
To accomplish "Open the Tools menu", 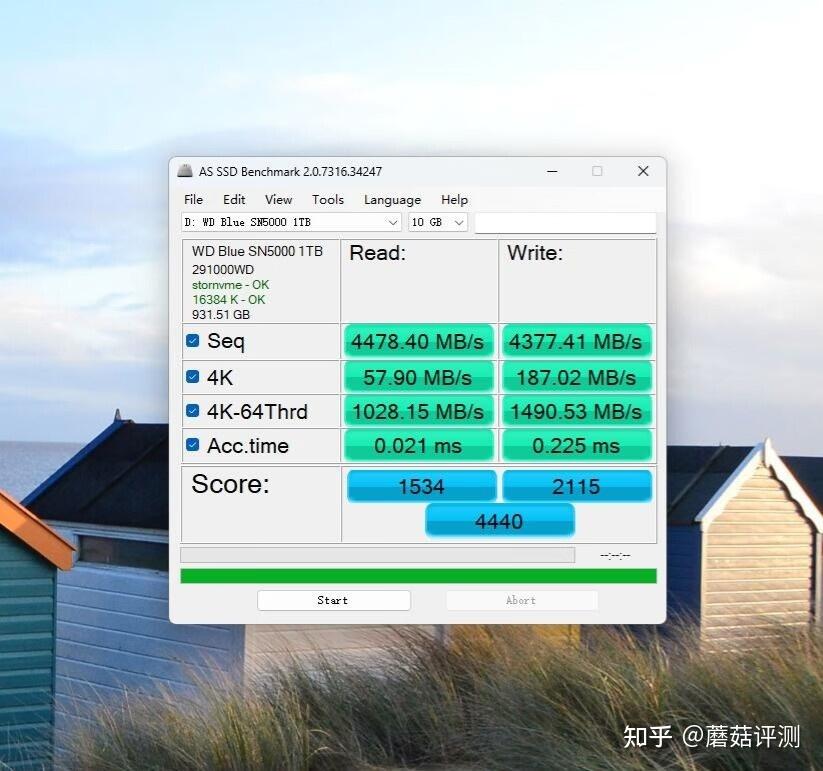I will click(327, 199).
